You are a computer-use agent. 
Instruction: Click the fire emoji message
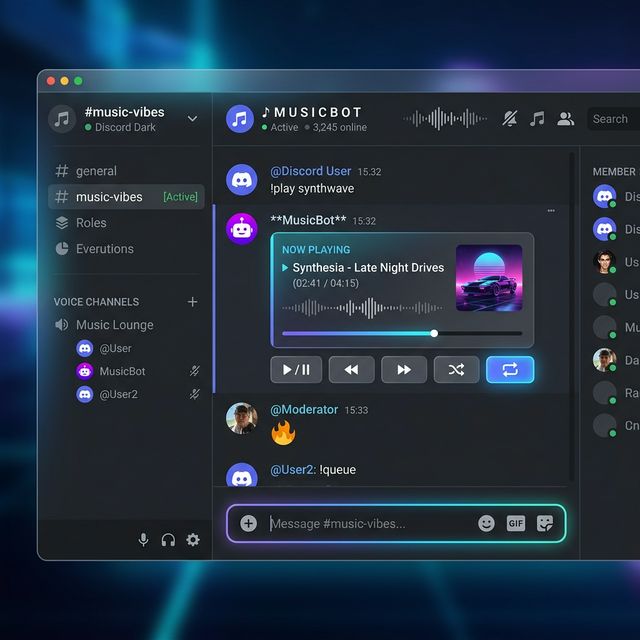pos(283,433)
